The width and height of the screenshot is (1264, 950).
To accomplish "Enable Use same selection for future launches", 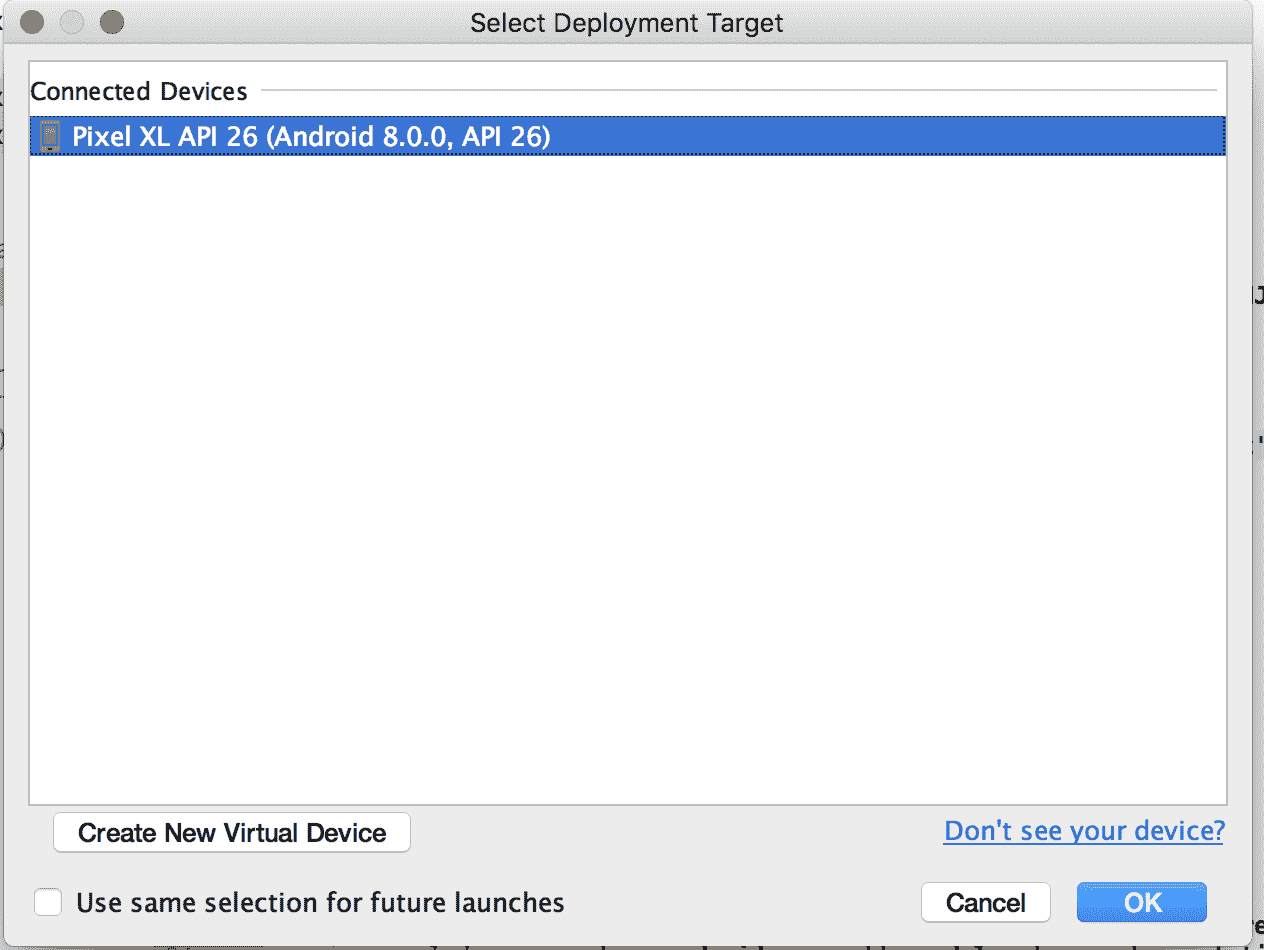I will 48,902.
